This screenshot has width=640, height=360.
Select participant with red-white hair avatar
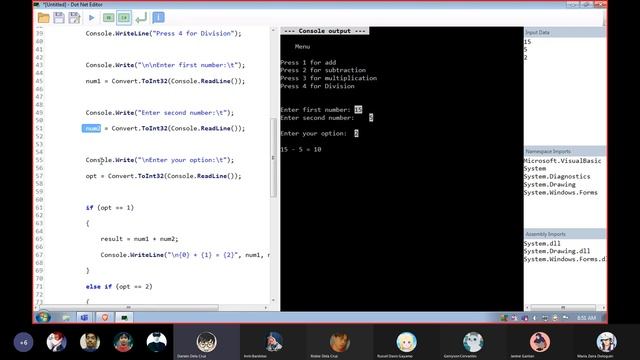tap(57, 342)
